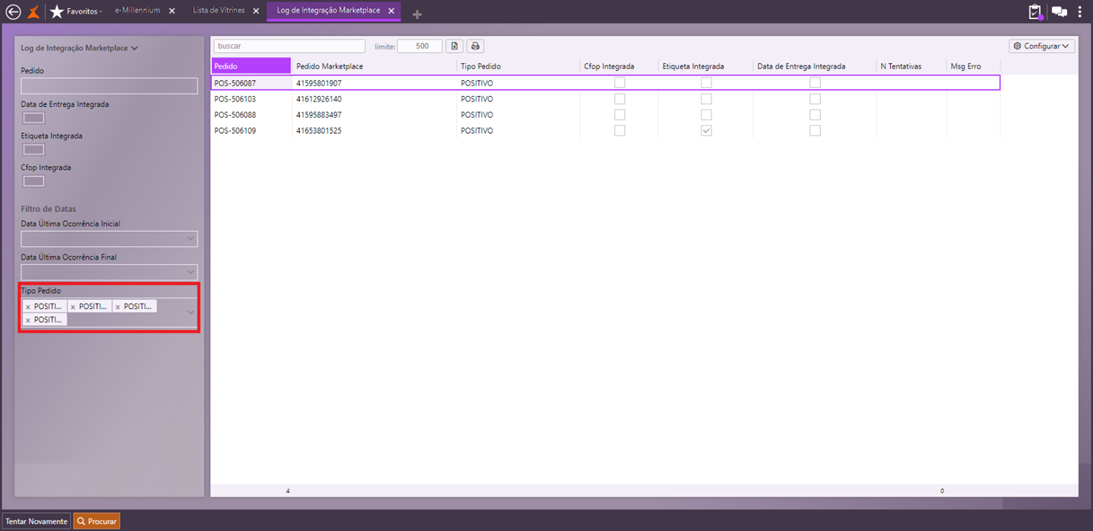Uncheck Etiqueta Integrada for POS-506109
The width and height of the screenshot is (1093, 531).
(706, 130)
